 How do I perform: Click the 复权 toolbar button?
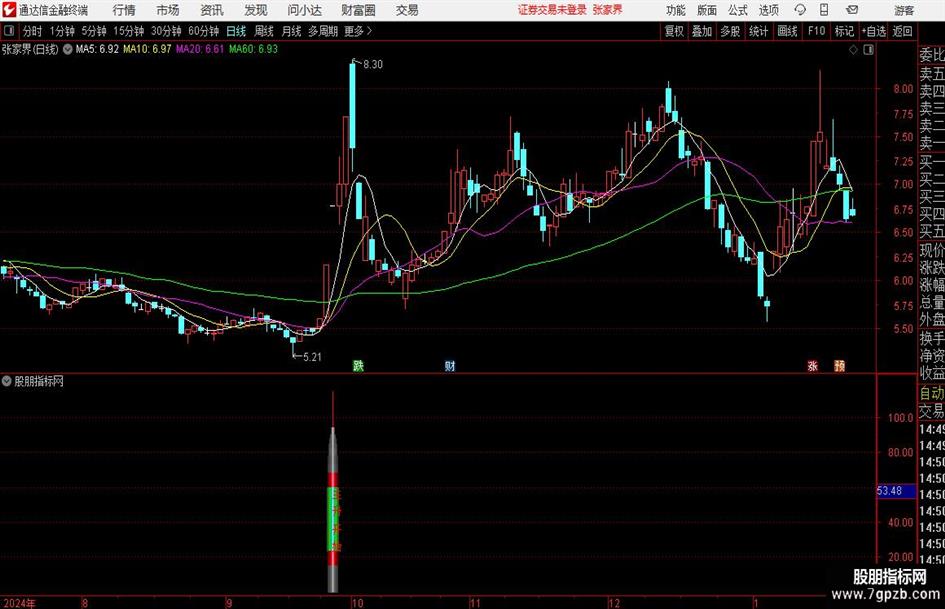click(674, 31)
